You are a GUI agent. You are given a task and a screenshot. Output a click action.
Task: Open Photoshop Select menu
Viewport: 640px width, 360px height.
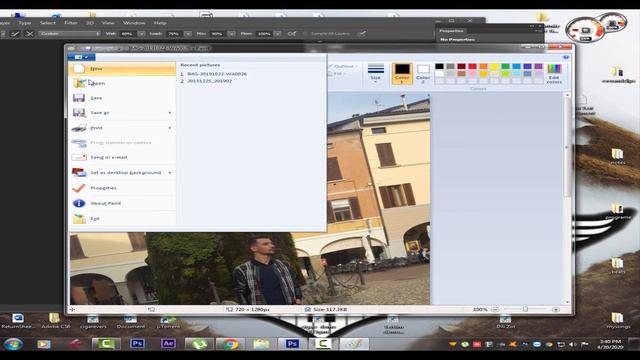point(48,23)
